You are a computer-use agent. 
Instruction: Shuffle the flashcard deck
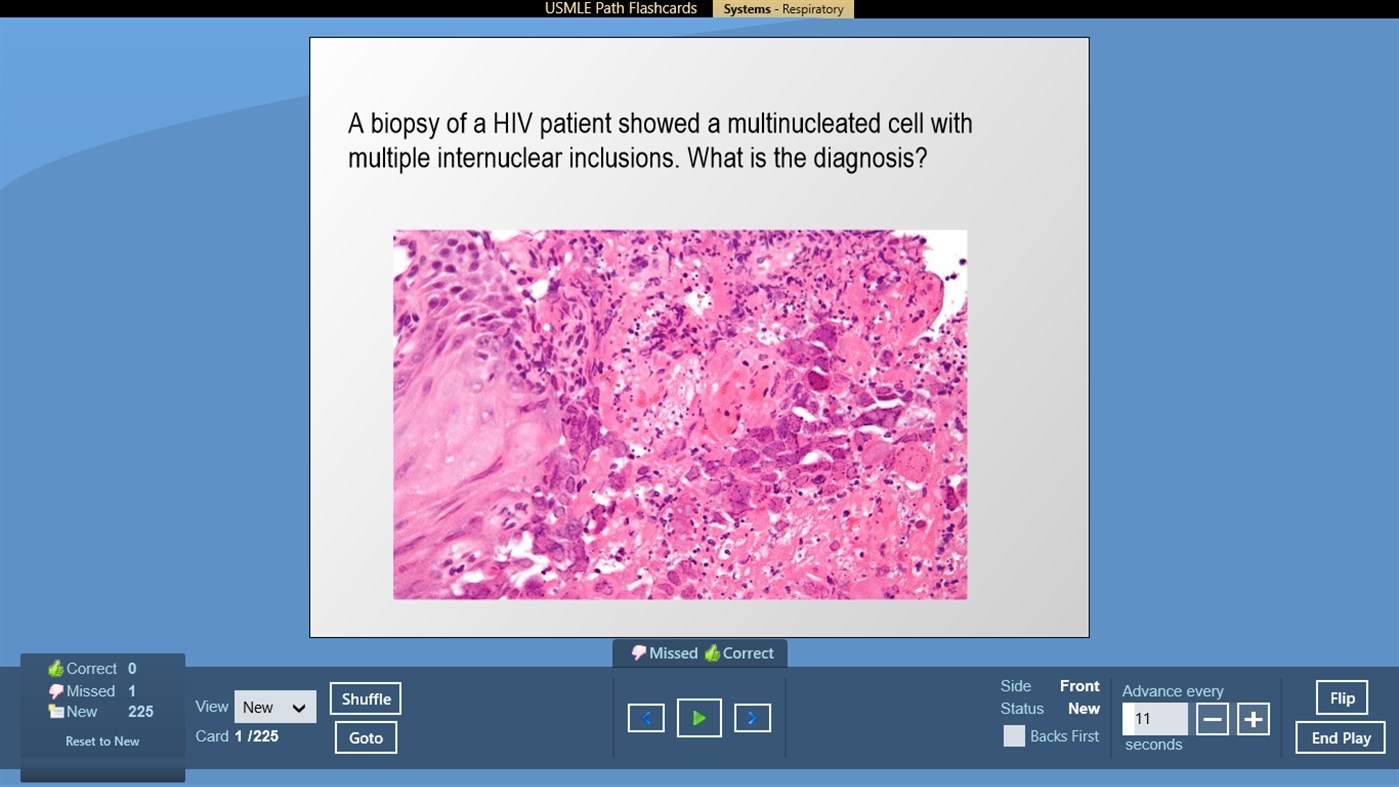coord(365,698)
